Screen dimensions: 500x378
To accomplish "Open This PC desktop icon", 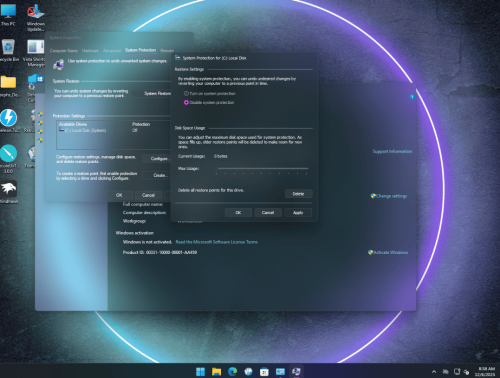I will (8, 15).
